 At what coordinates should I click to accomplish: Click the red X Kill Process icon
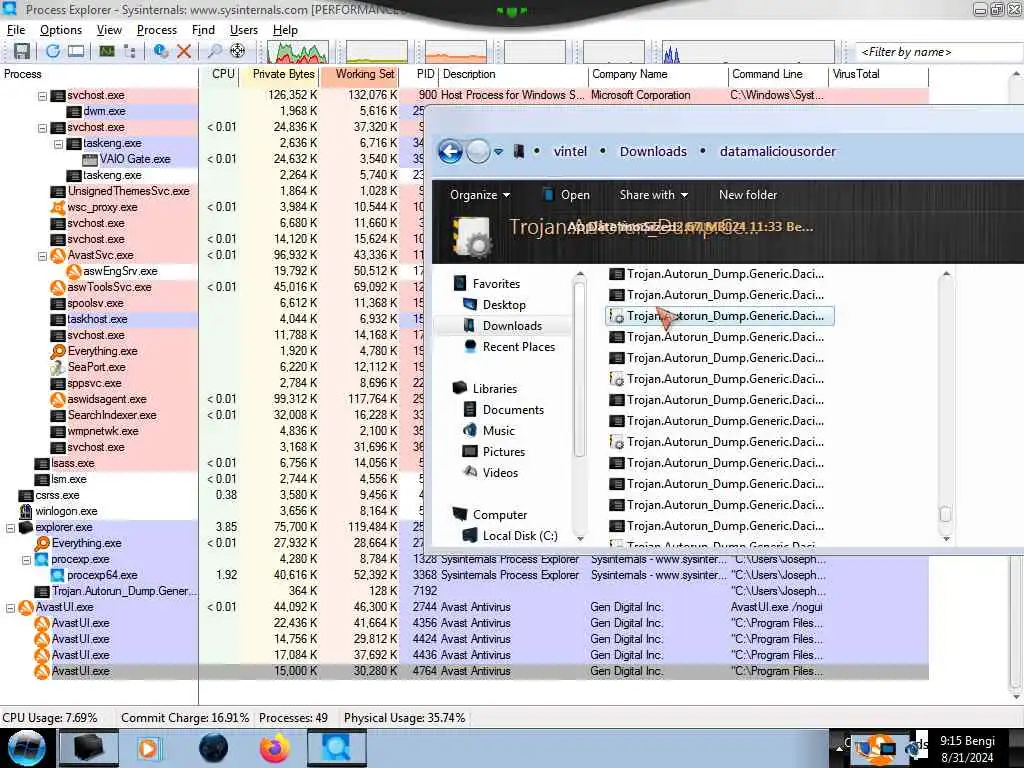click(184, 51)
